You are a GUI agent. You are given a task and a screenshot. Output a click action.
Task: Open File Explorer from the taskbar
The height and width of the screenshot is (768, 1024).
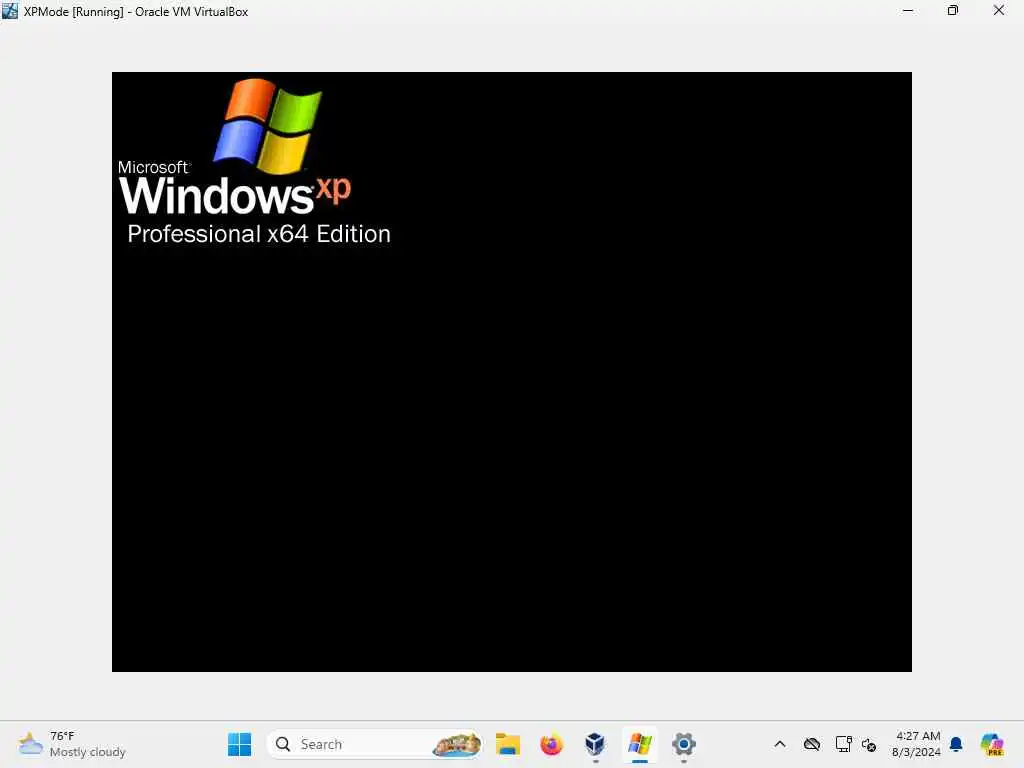[507, 744]
